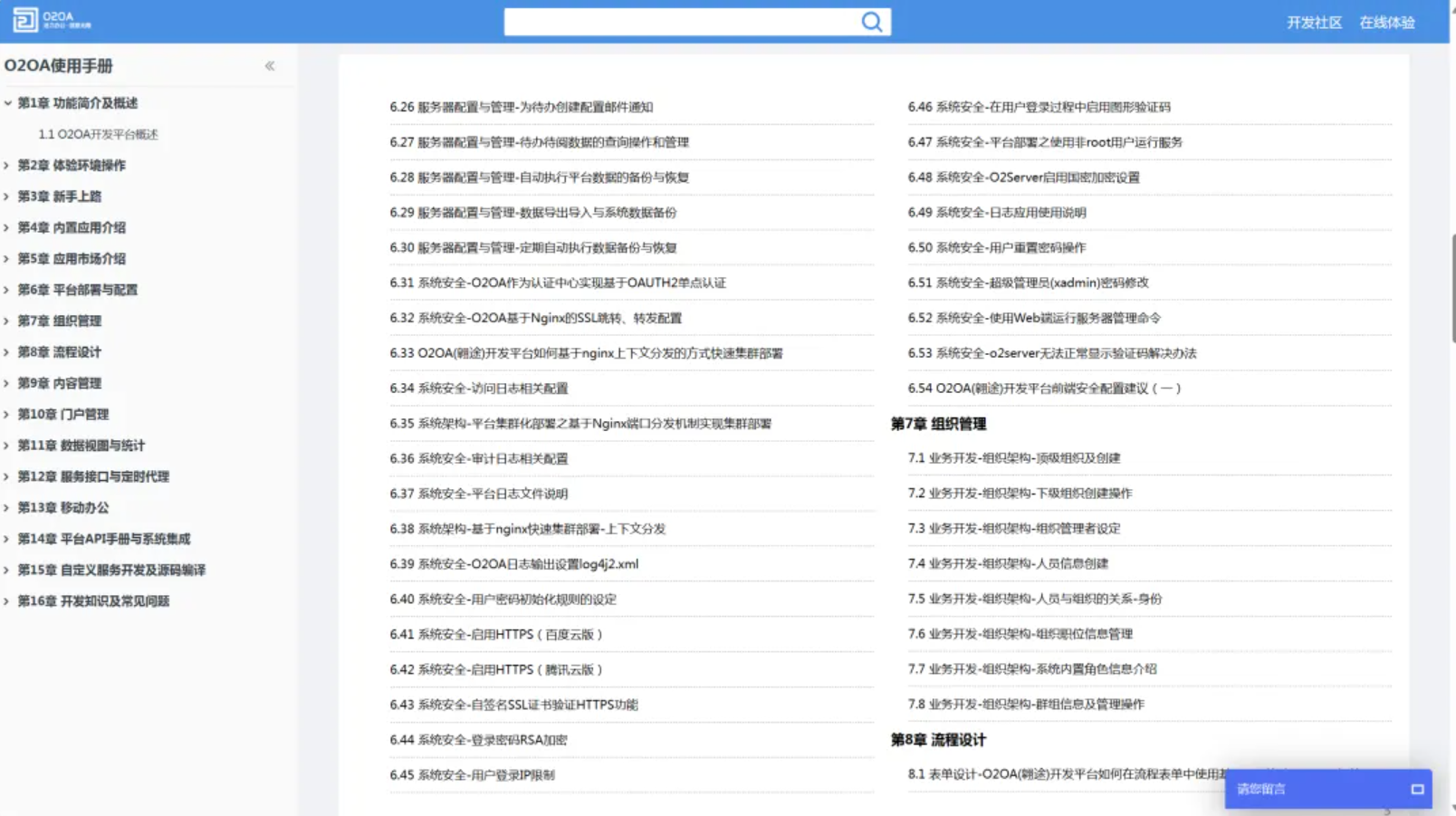Select 第15章 自定义服务开发及源码编译 in sidebar
The height and width of the screenshot is (816, 1456).
pyautogui.click(x=111, y=570)
